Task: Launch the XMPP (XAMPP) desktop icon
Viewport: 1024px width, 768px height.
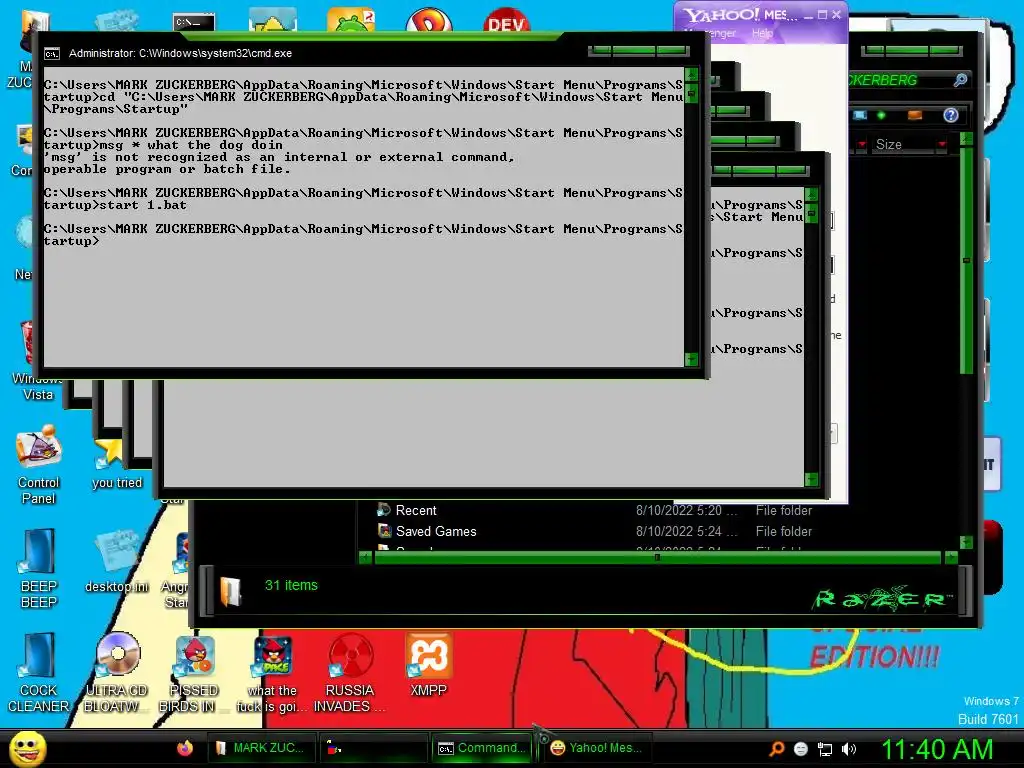Action: 428,665
